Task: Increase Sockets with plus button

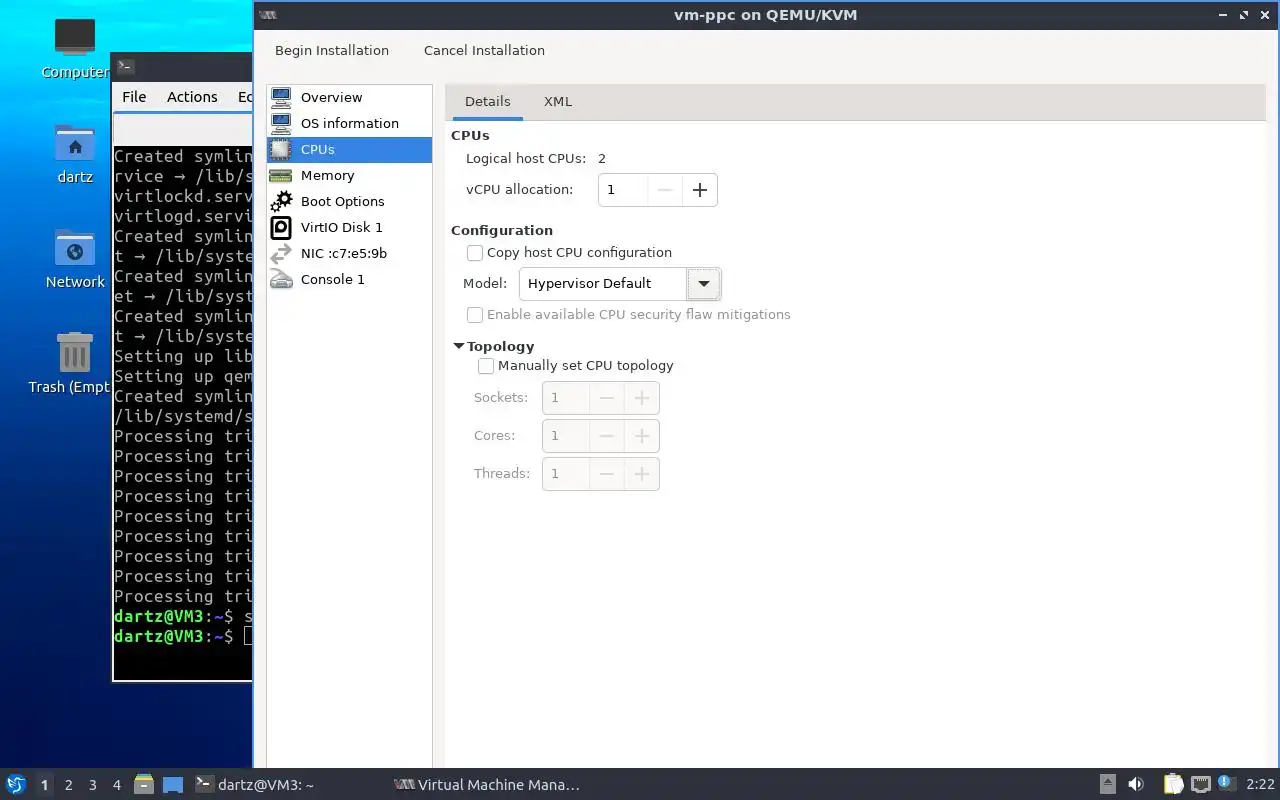Action: click(x=641, y=398)
